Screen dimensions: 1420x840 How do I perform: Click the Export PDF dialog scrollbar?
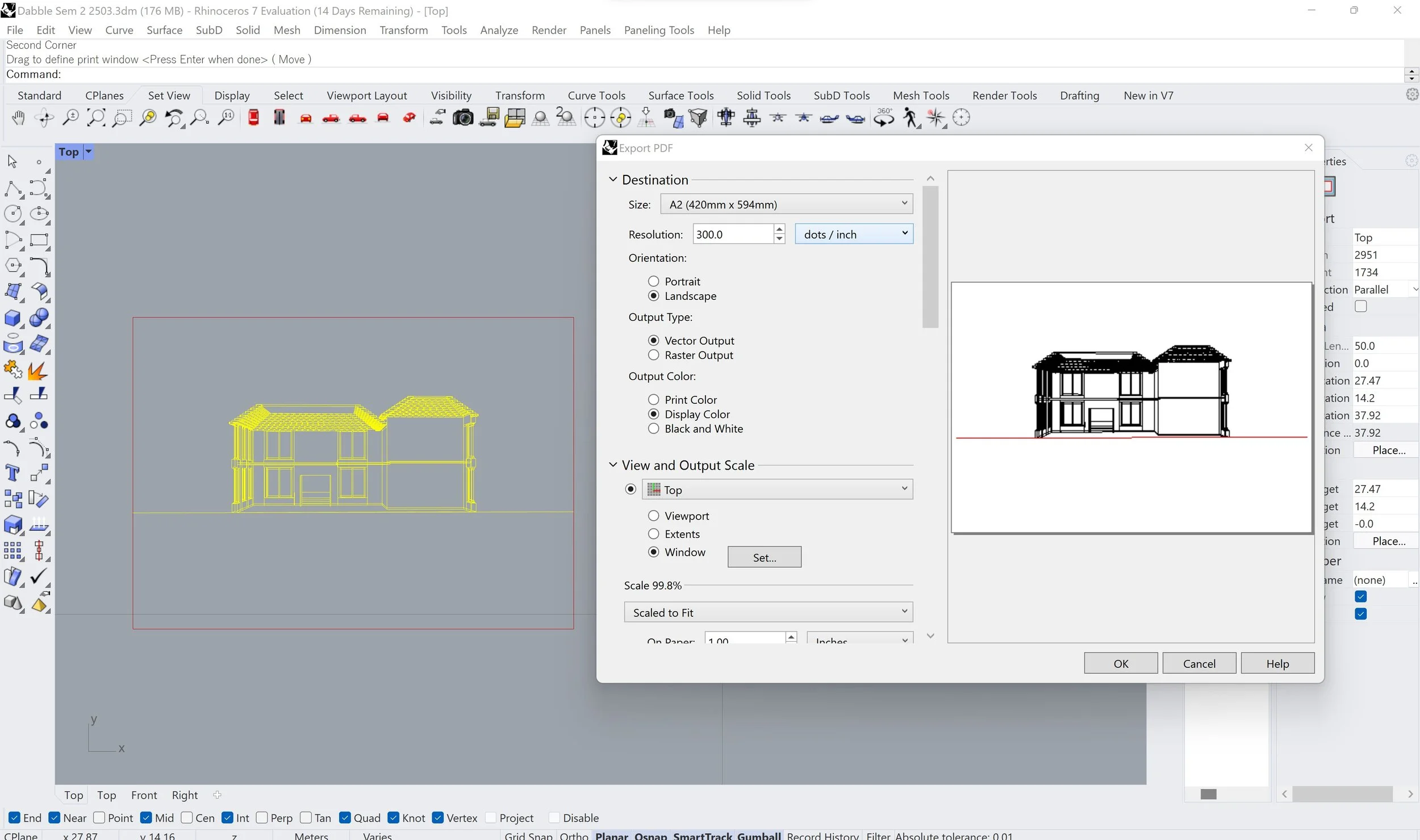(x=930, y=257)
